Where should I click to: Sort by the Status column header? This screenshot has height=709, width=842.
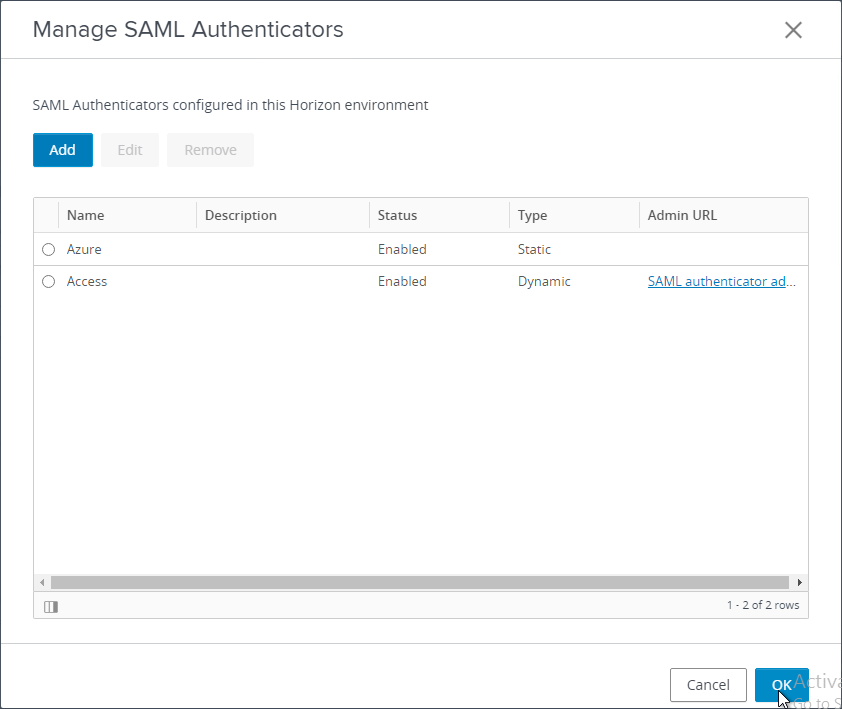397,215
